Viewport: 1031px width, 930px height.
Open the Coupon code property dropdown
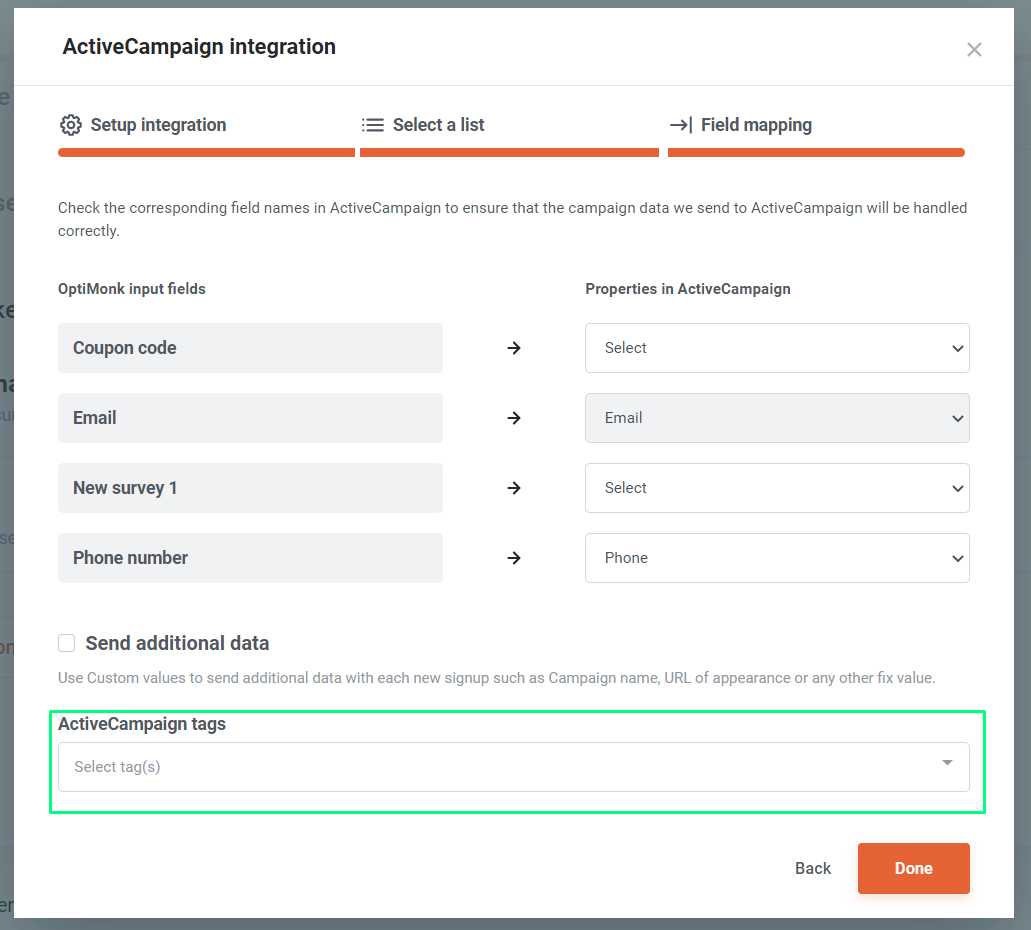777,348
